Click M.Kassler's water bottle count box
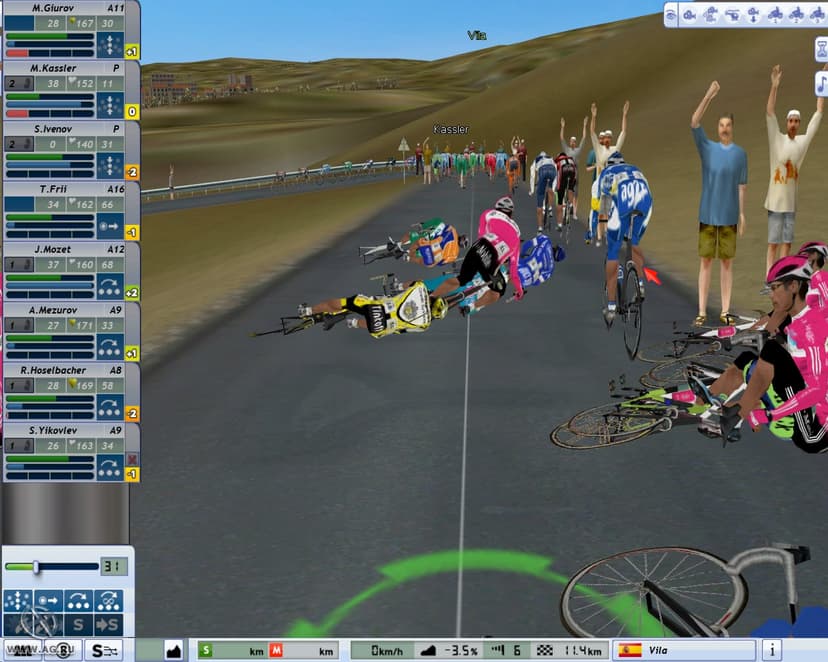828x662 pixels. pyautogui.click(x=20, y=83)
